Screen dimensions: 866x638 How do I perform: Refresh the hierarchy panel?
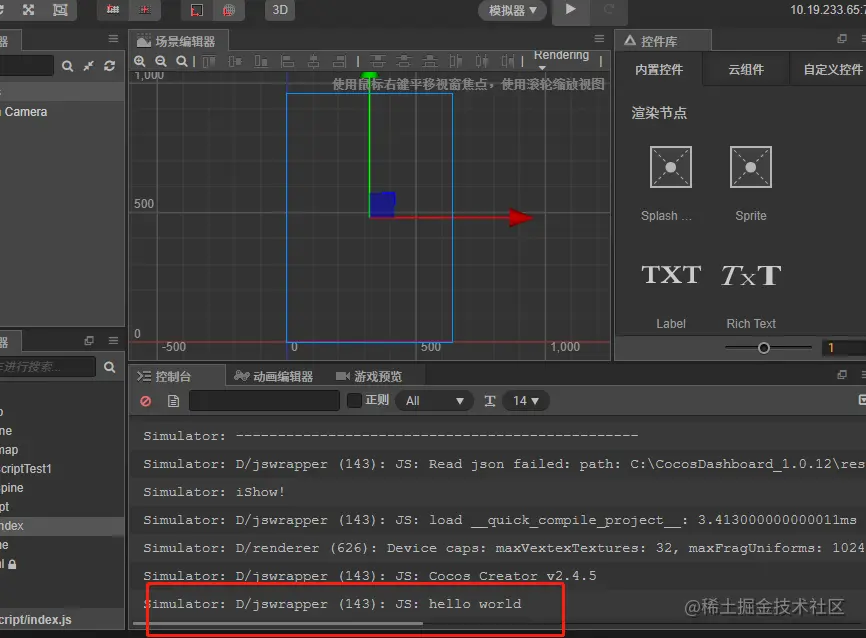tap(109, 66)
